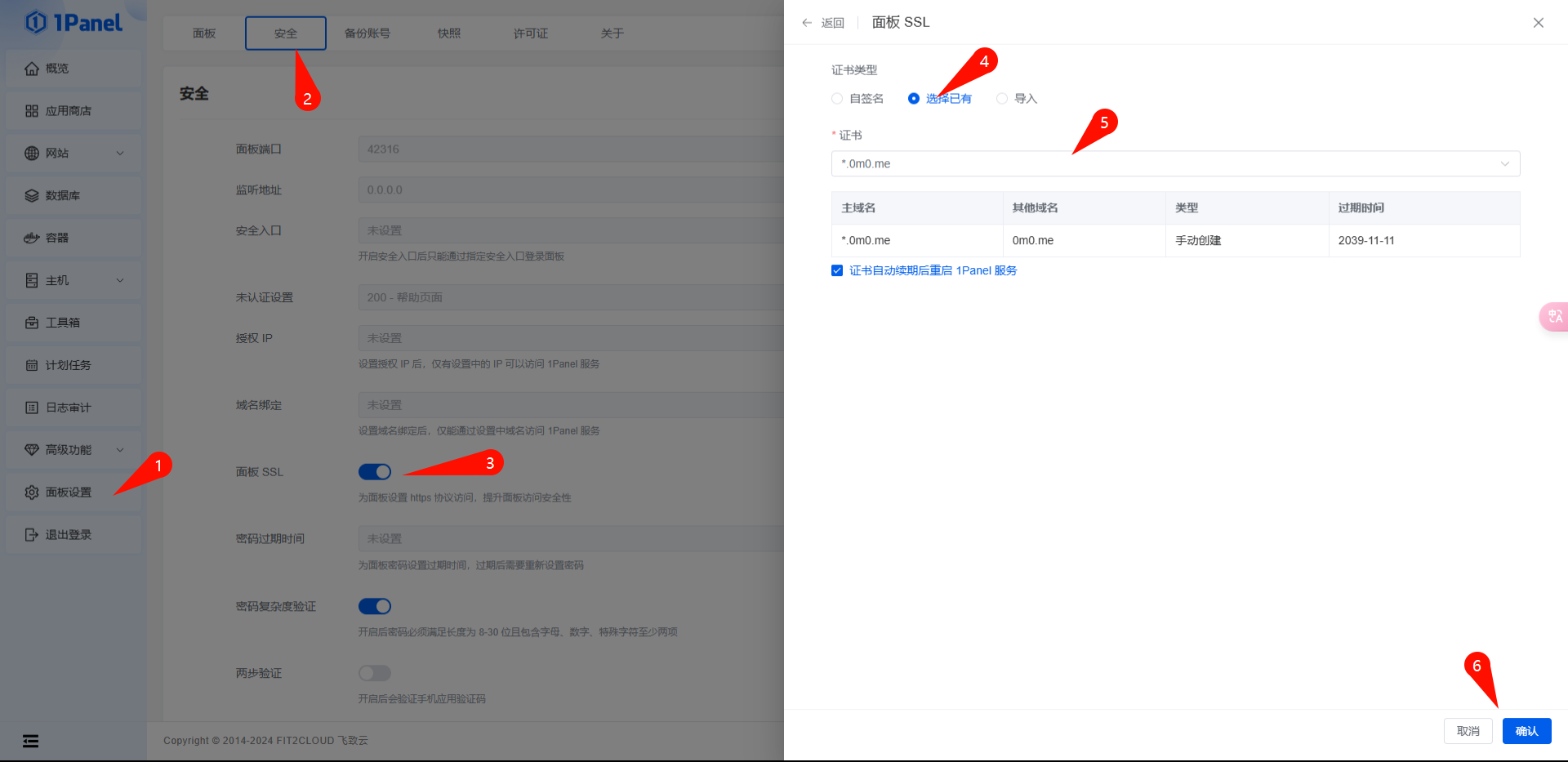The width and height of the screenshot is (1568, 762).
Task: Uncheck restart 1Panel after certificate renewal
Action: tap(837, 270)
